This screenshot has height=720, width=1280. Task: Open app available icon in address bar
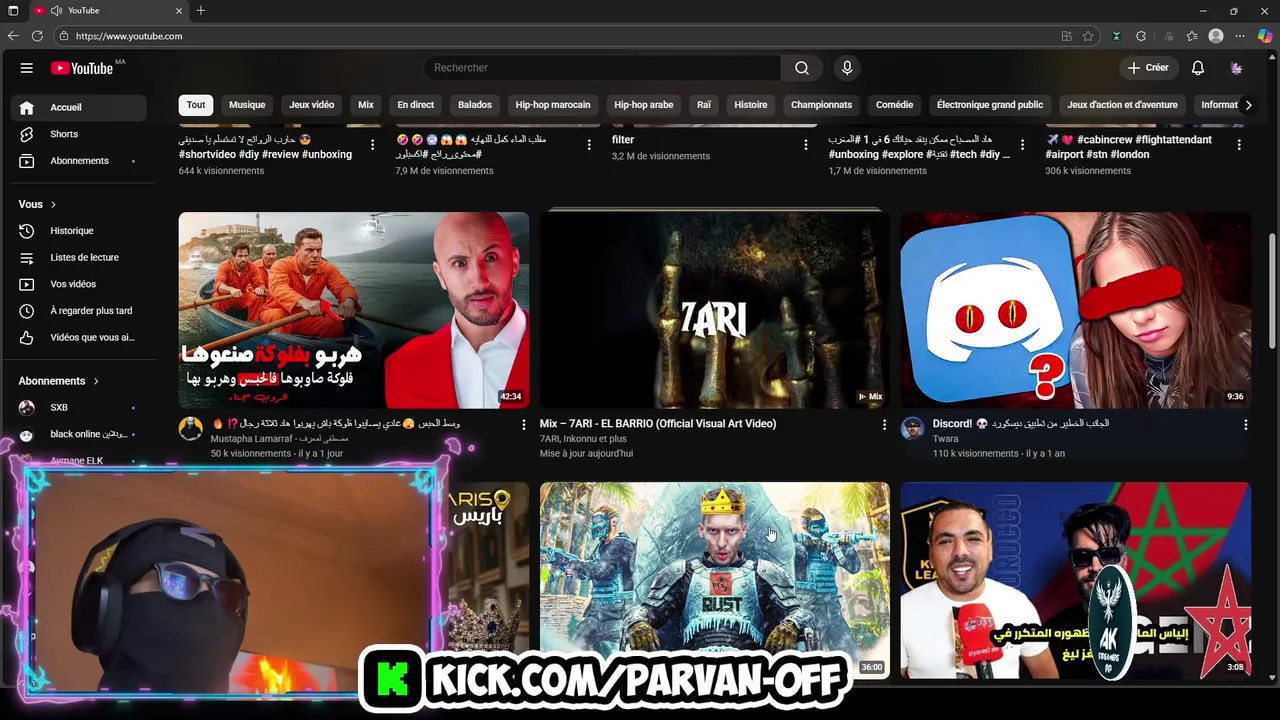tap(1066, 36)
